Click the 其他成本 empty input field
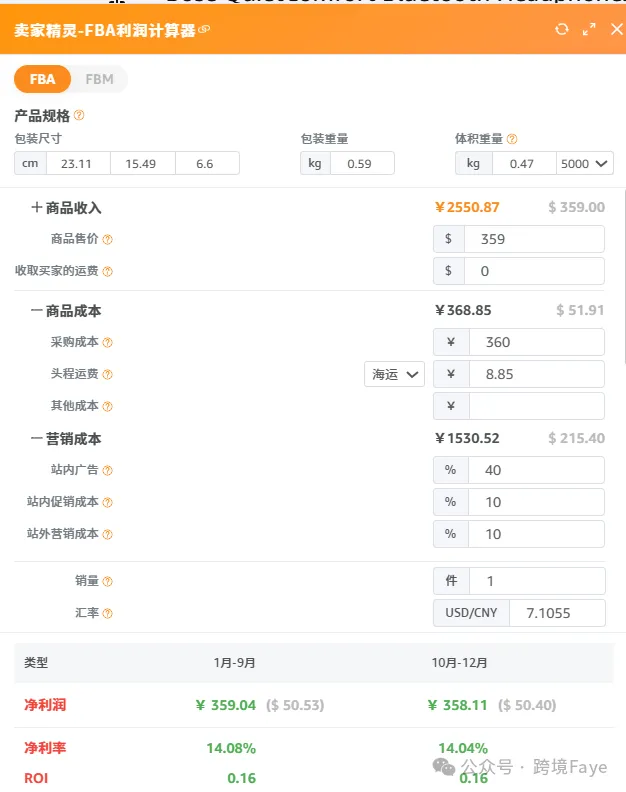 (536, 406)
